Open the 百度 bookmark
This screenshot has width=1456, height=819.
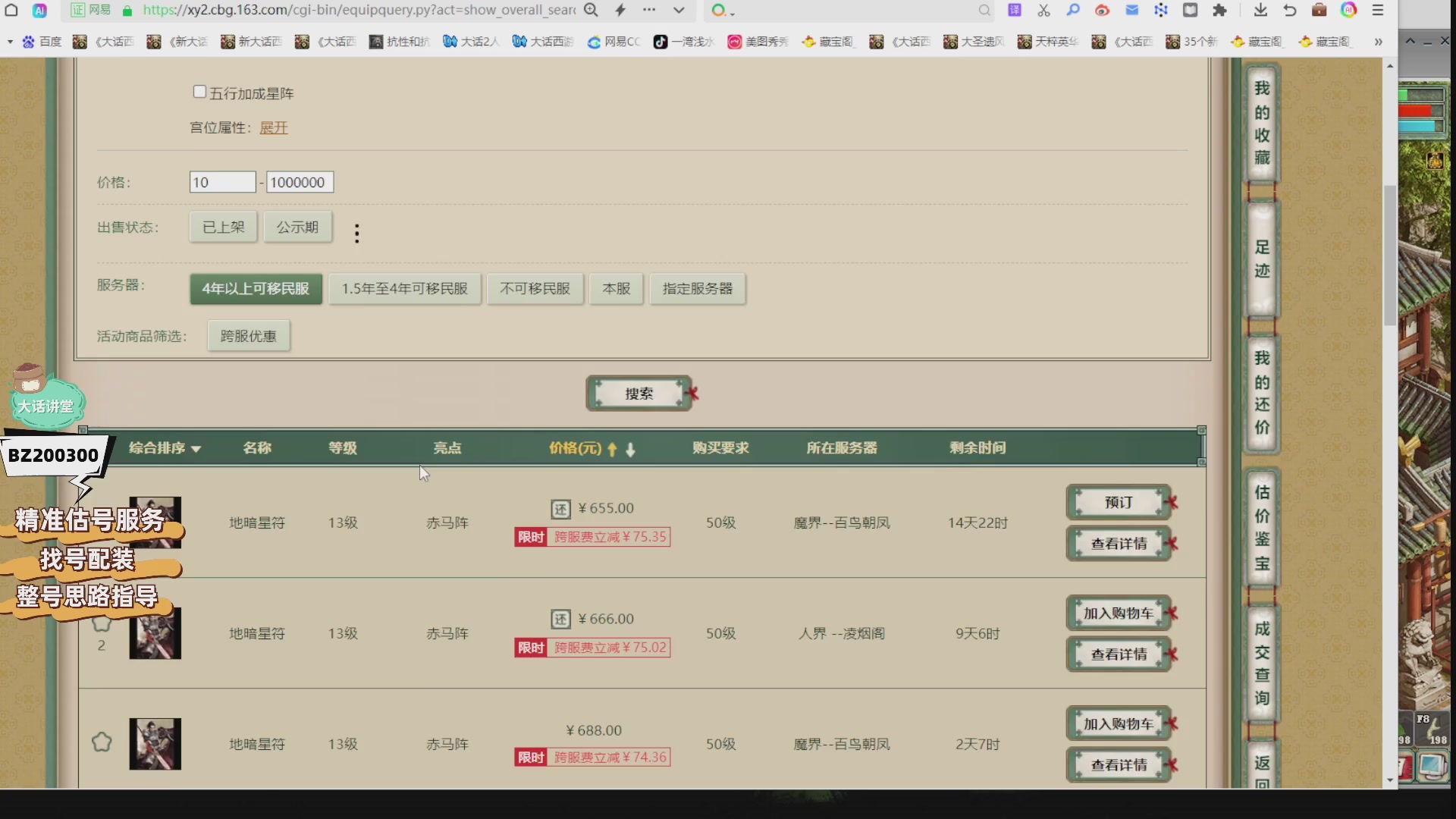42,42
